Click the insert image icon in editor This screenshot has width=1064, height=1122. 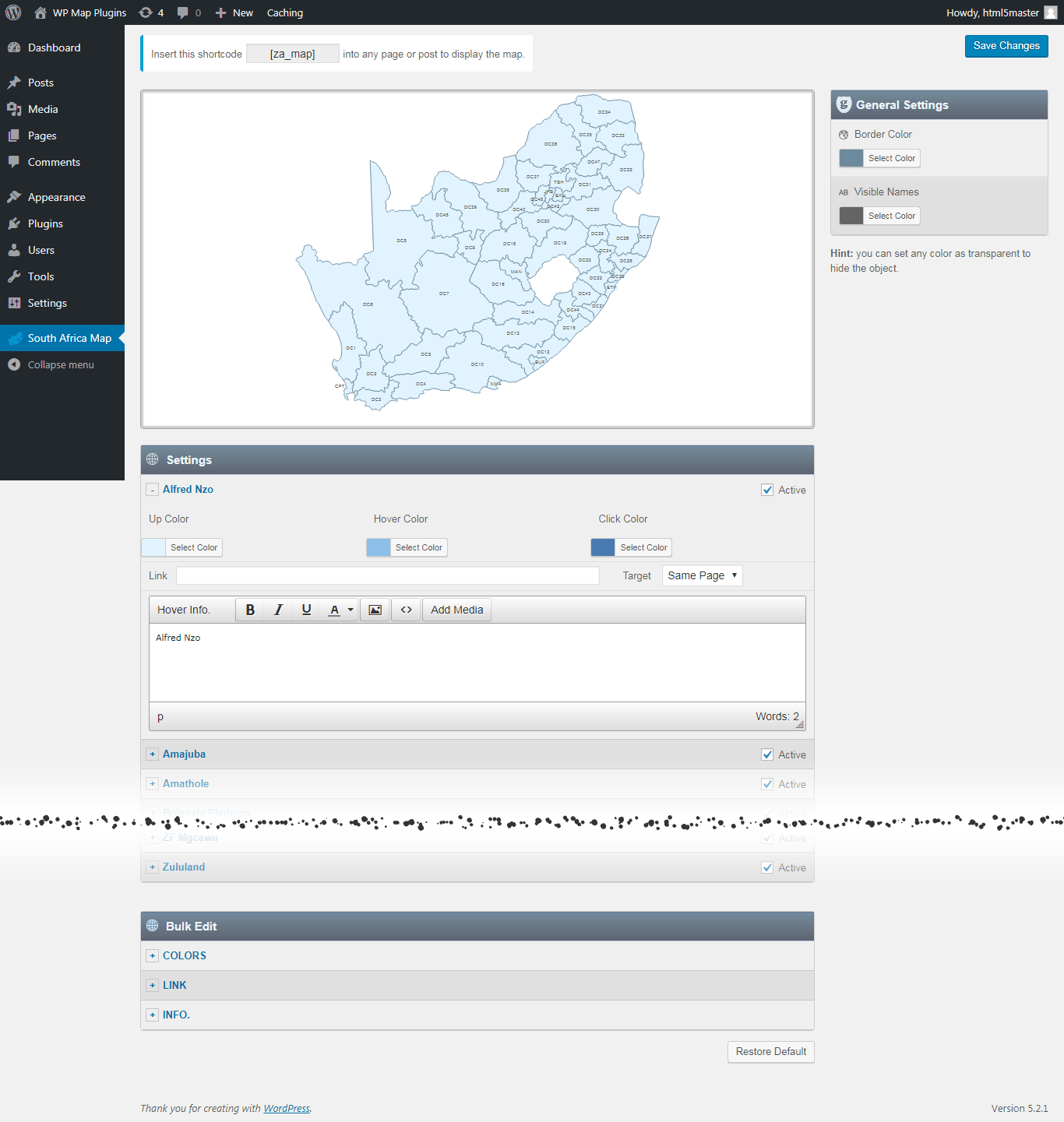tap(375, 610)
